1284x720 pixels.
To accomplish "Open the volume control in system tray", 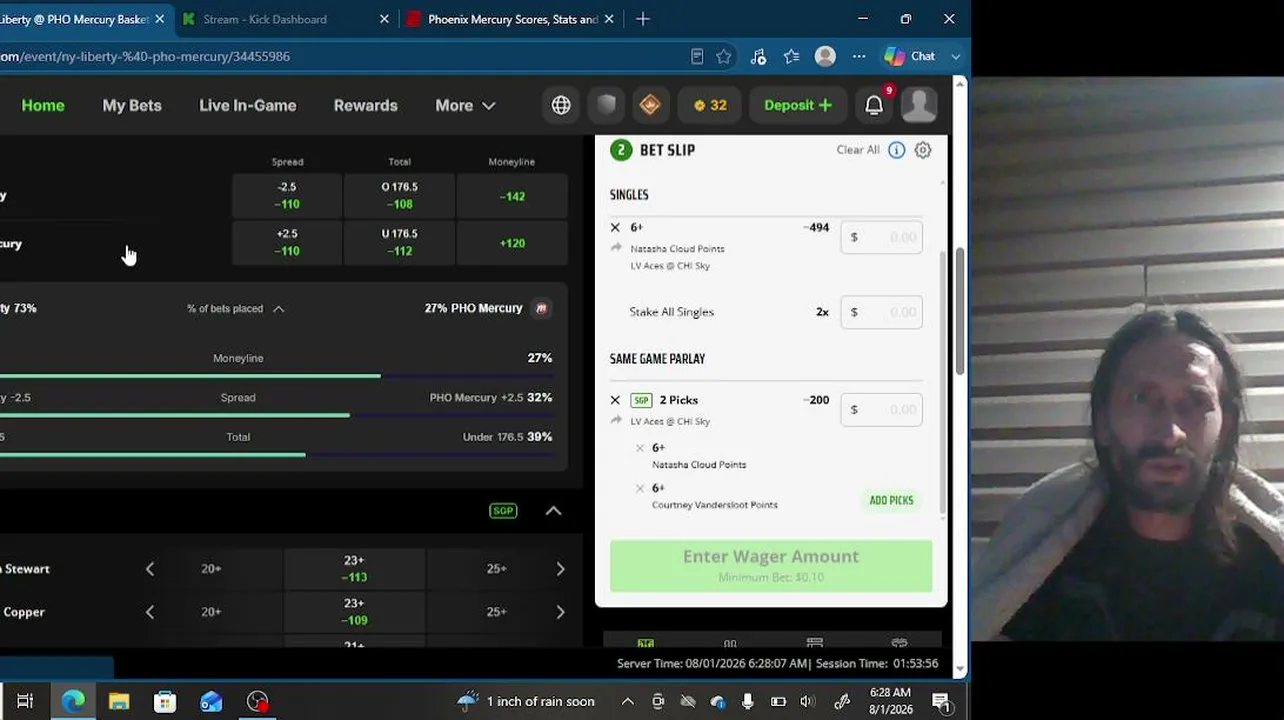I will tap(808, 701).
